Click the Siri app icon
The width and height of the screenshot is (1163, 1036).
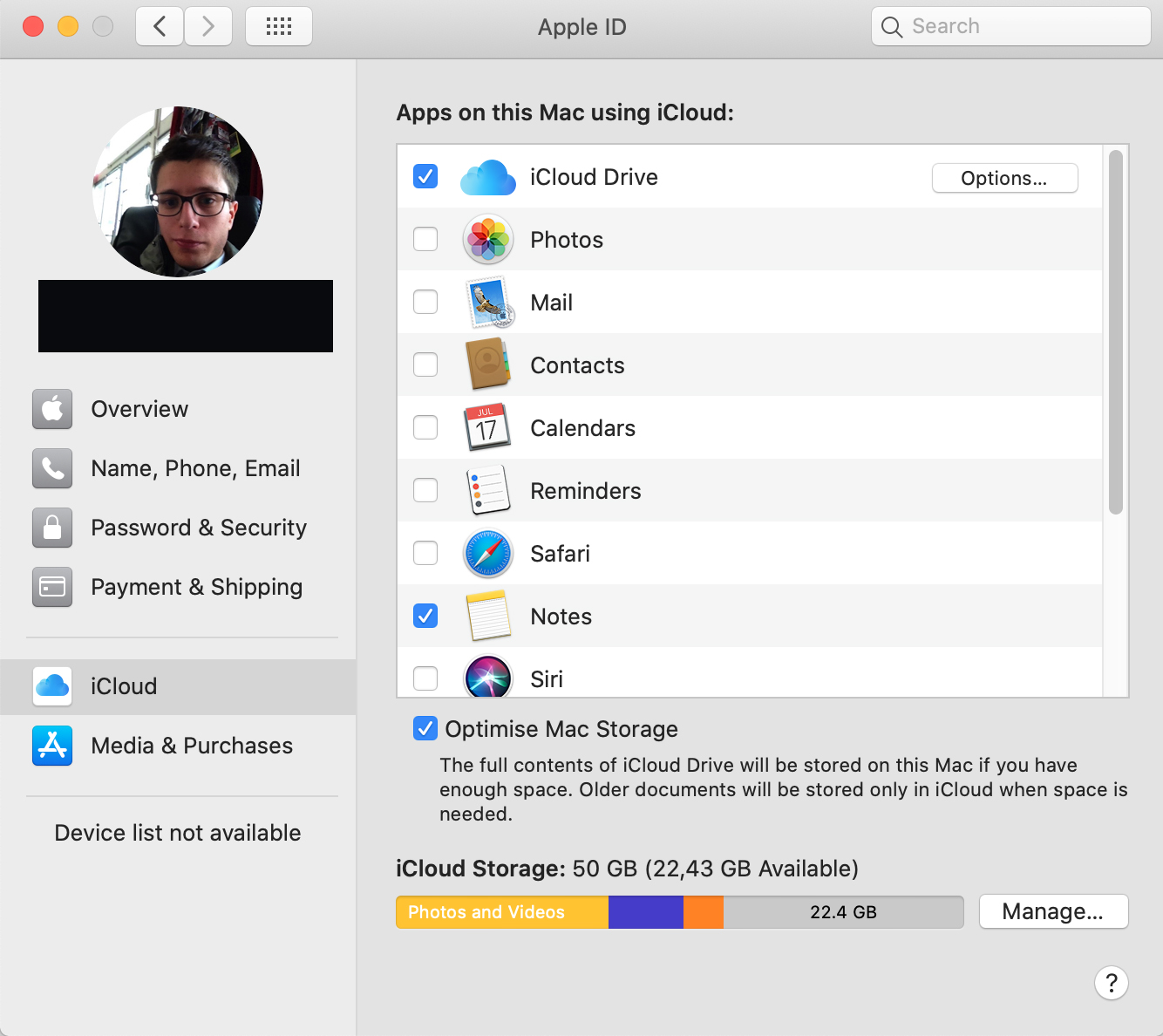click(488, 677)
